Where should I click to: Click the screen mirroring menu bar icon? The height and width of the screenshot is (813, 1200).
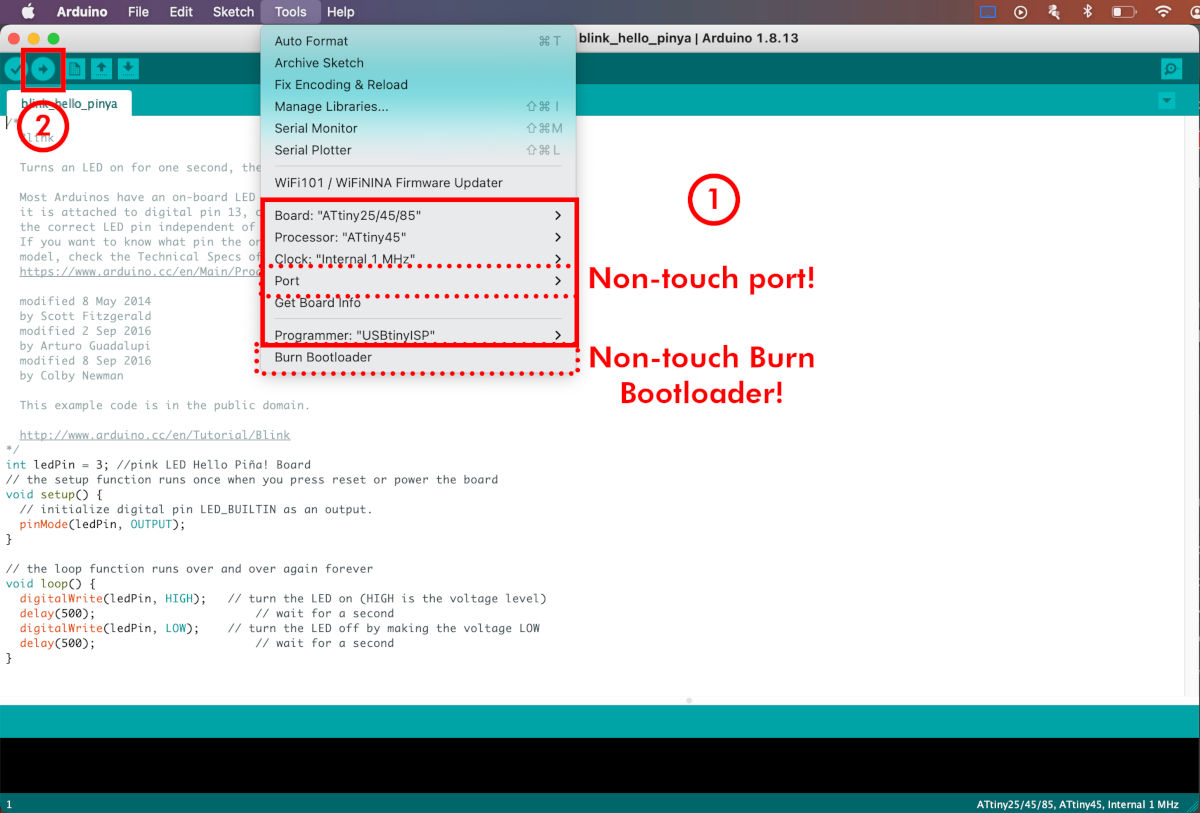coord(988,12)
